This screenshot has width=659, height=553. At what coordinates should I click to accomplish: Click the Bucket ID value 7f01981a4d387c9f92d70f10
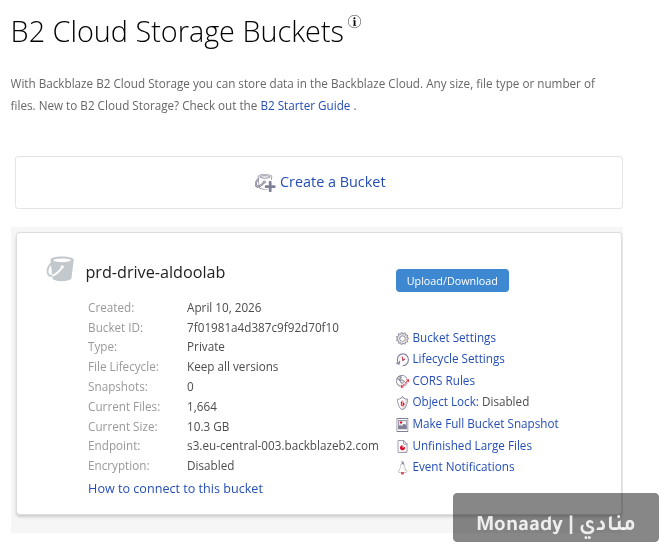[x=263, y=327]
